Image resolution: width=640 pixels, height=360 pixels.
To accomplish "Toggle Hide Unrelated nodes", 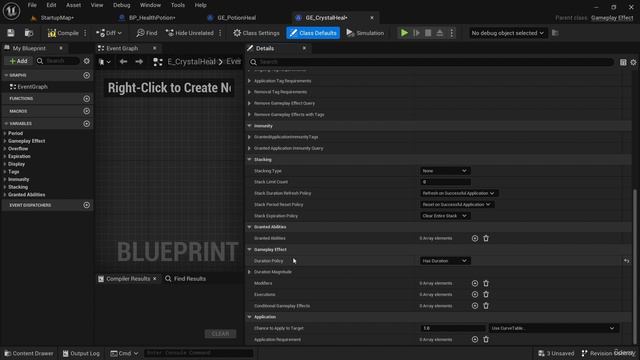I will [190, 33].
